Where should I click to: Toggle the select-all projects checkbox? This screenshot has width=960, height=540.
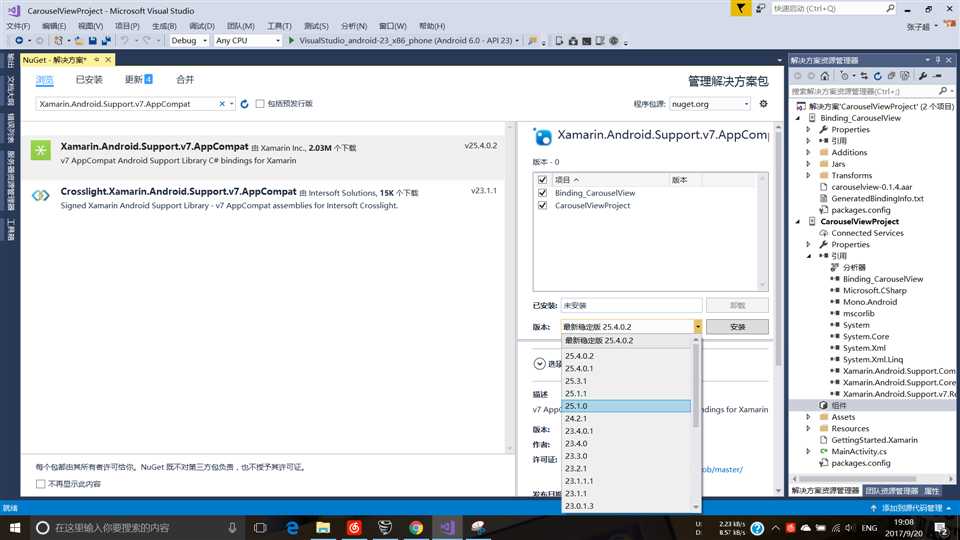(x=542, y=180)
